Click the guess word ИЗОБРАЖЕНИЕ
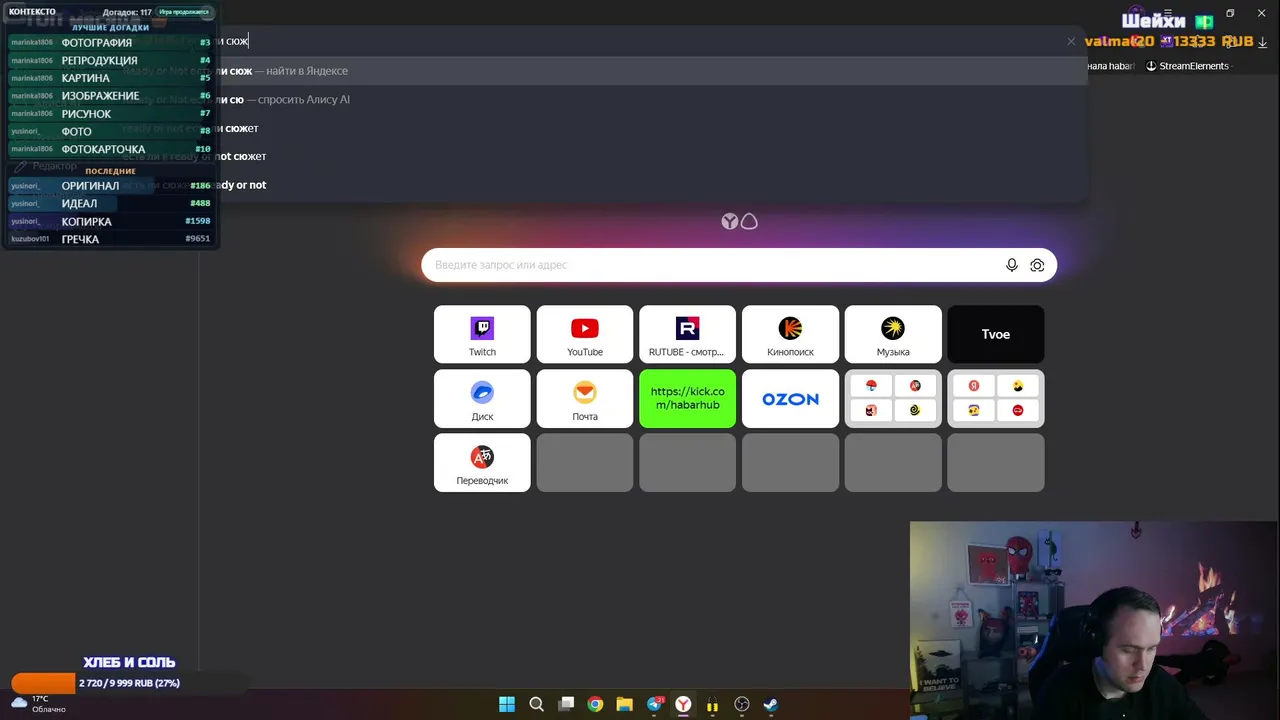The image size is (1280, 720). pyautogui.click(x=101, y=96)
